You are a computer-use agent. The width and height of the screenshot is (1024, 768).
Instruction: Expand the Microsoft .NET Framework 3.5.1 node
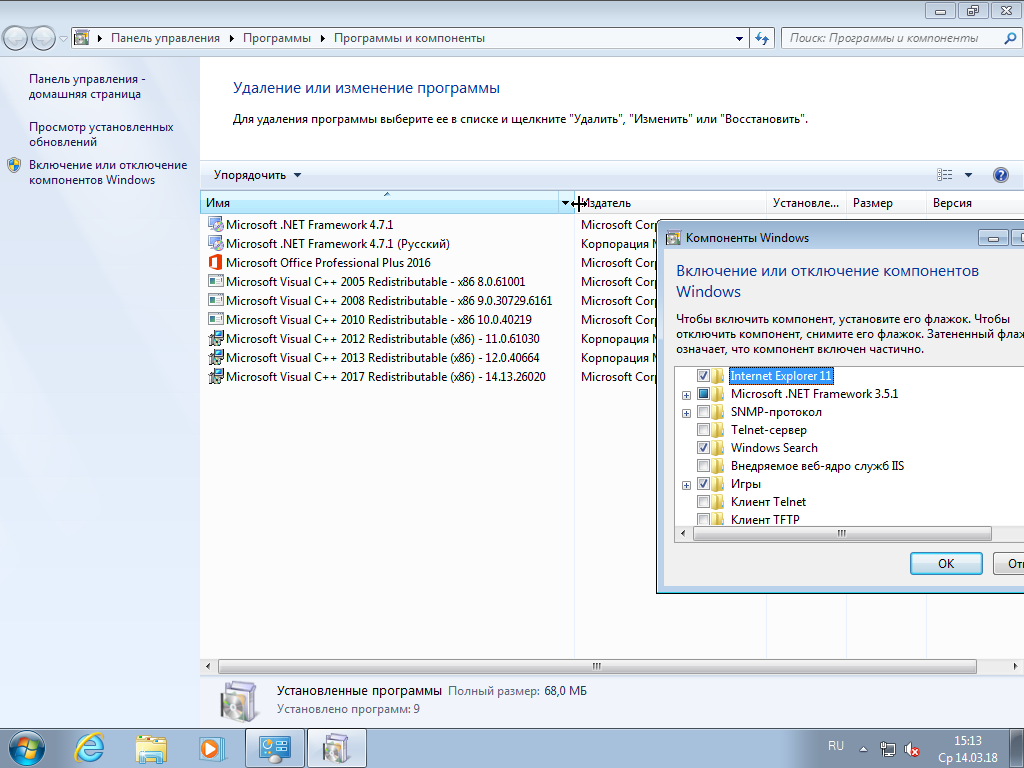686,395
